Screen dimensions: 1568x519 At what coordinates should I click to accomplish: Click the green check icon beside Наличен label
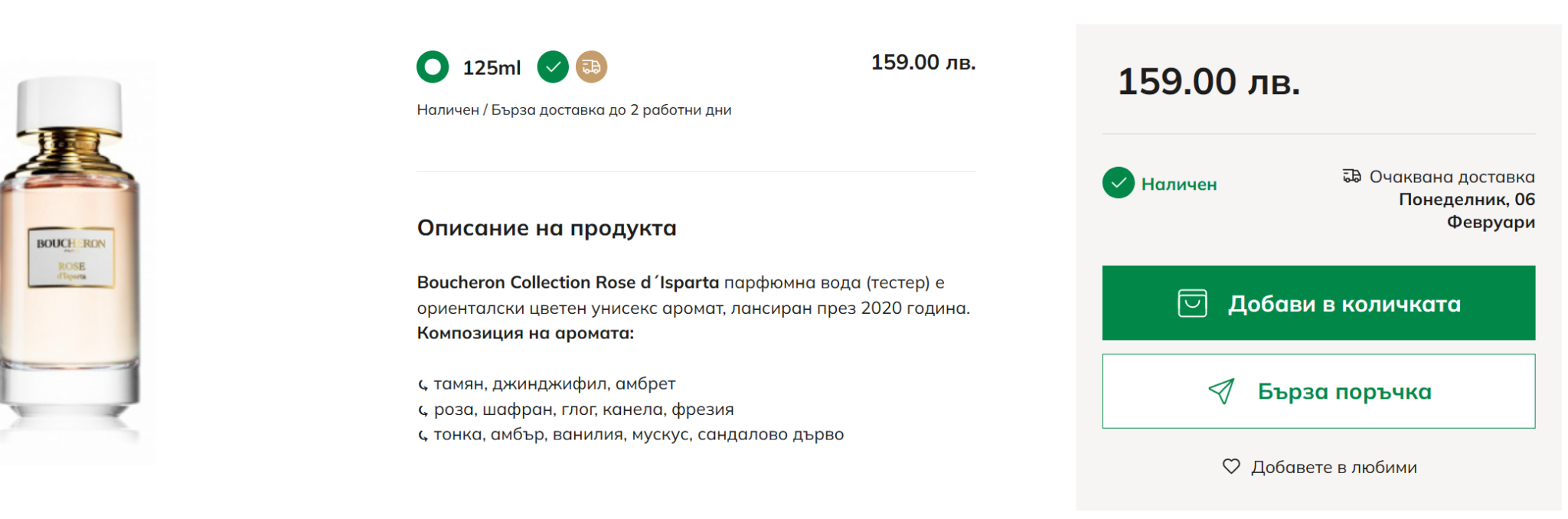point(1118,183)
